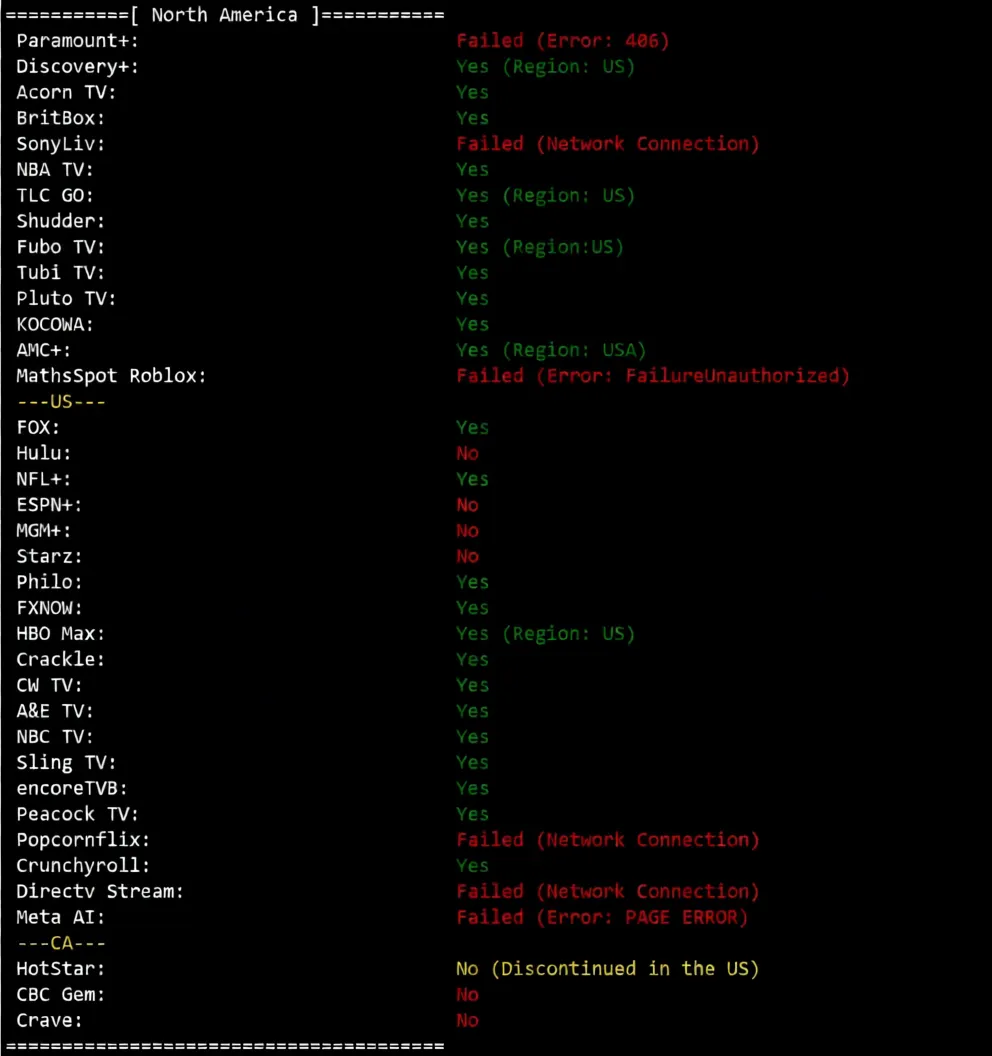Select the North America header text

tap(224, 15)
